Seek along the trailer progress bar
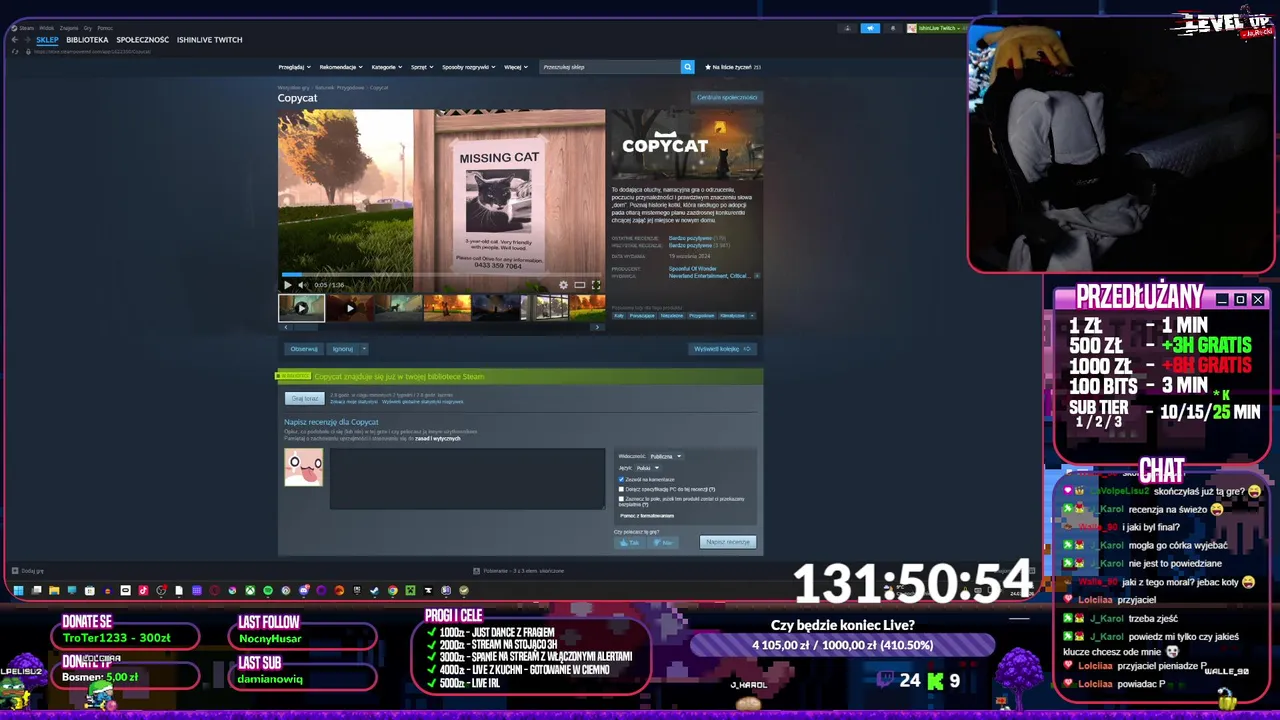Image resolution: width=1280 pixels, height=720 pixels. (x=441, y=274)
